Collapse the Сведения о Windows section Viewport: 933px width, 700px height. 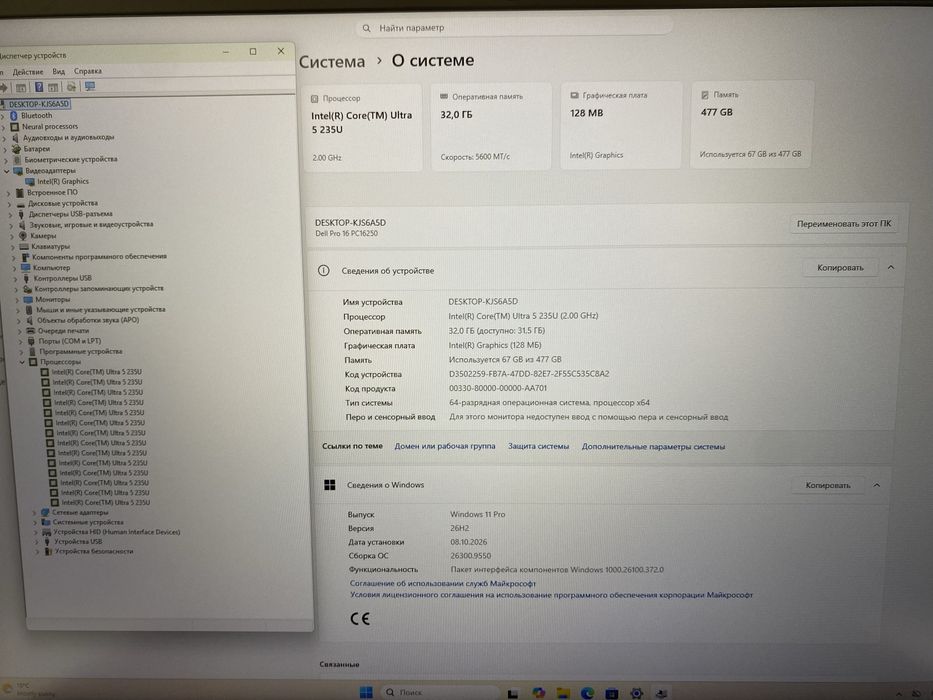click(876, 485)
